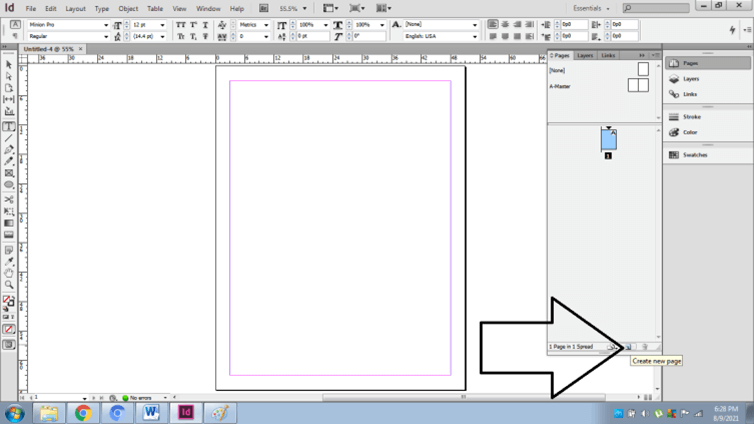Select the page 1 thumbnail
Screen dimensions: 754x424
tap(608, 139)
